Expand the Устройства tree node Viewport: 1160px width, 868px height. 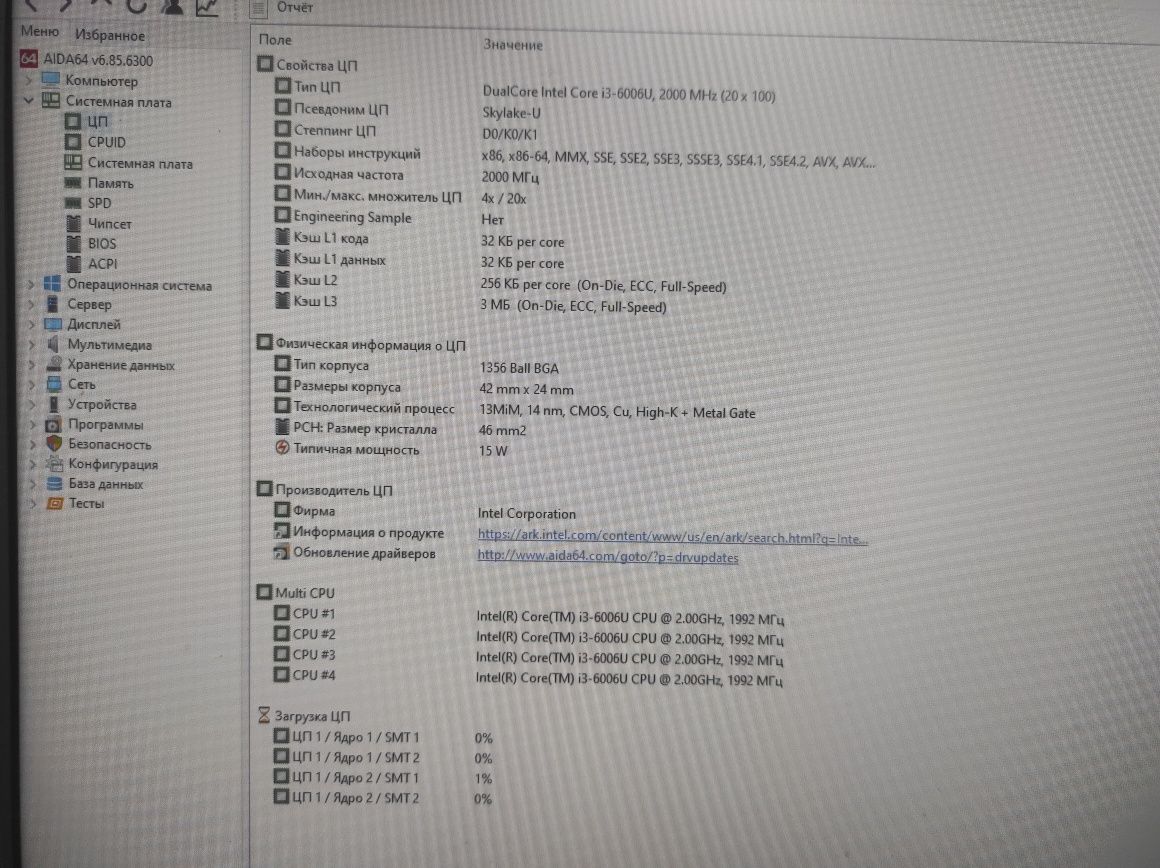(33, 404)
